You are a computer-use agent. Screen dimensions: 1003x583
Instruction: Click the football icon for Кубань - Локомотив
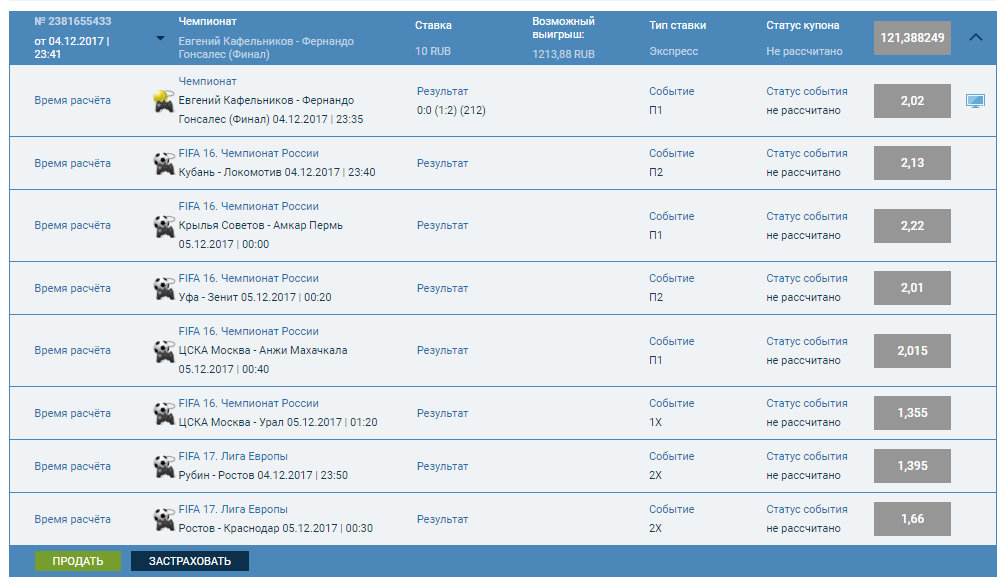pos(164,163)
